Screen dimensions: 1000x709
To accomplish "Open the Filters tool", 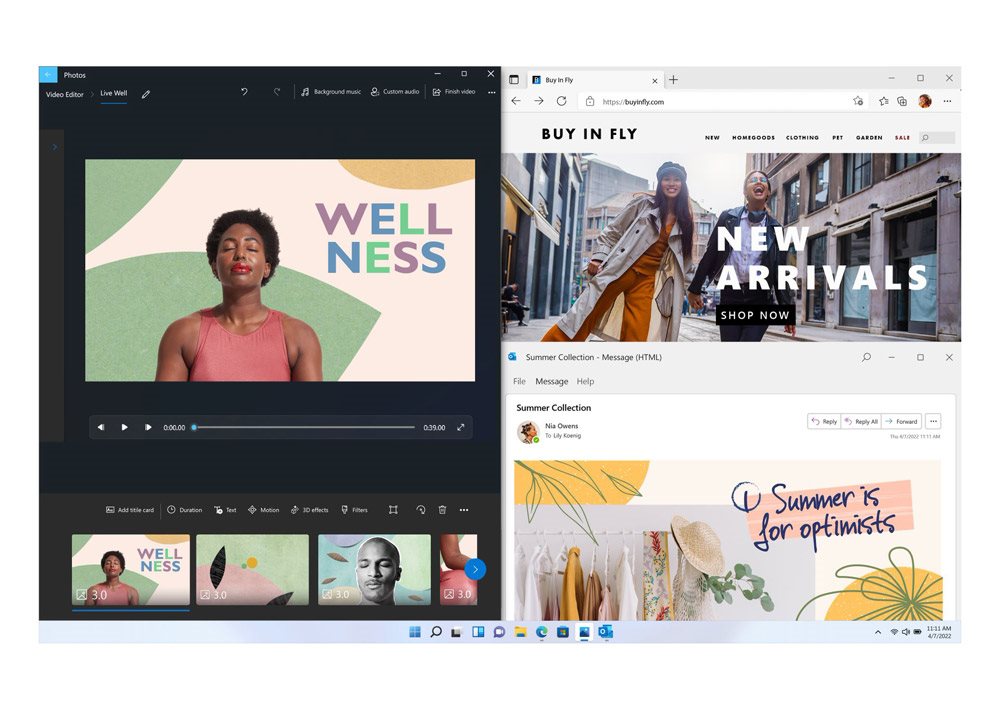I will 356,510.
